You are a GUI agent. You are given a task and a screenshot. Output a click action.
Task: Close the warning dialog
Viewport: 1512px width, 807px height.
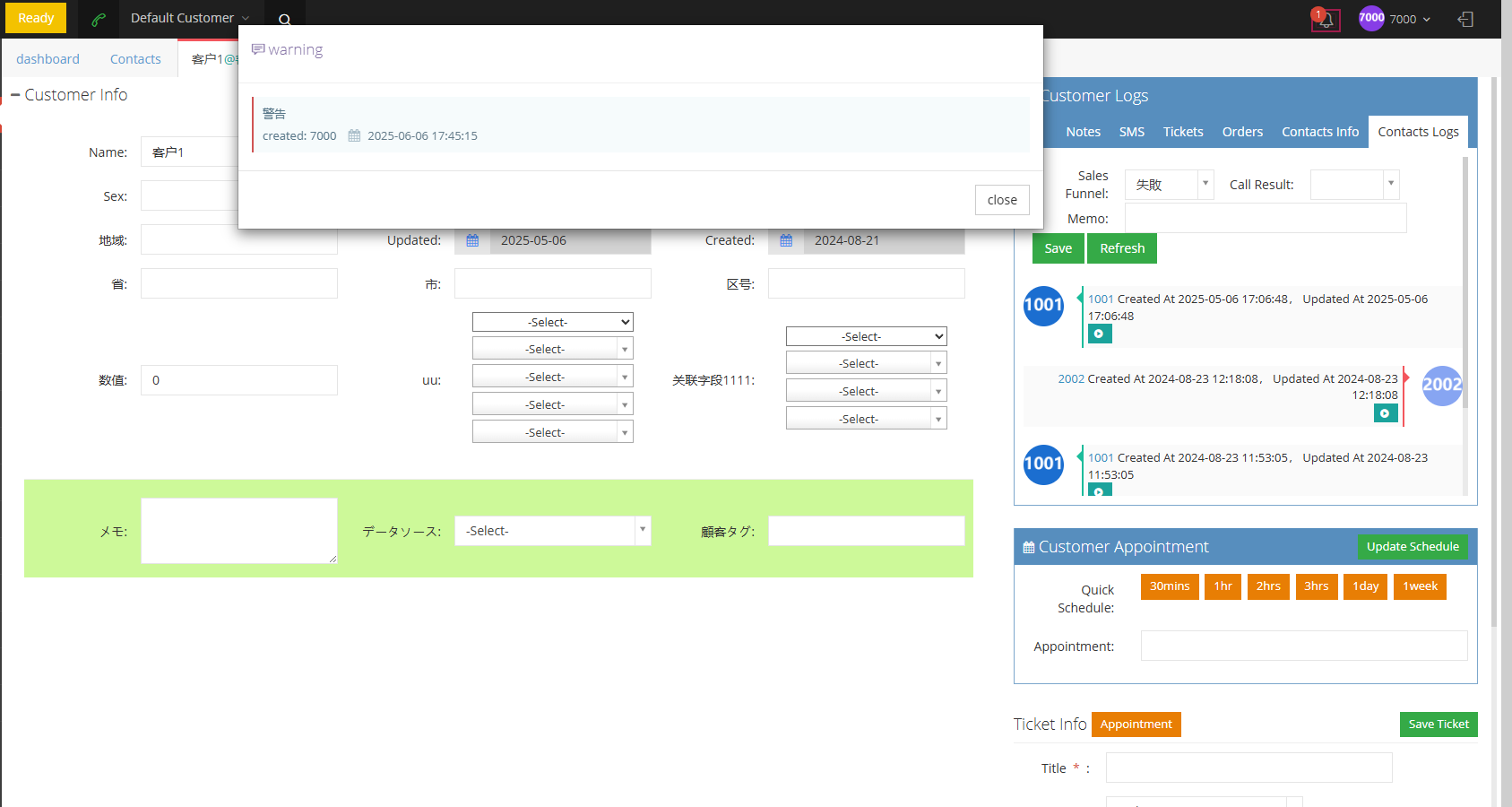pos(1002,200)
